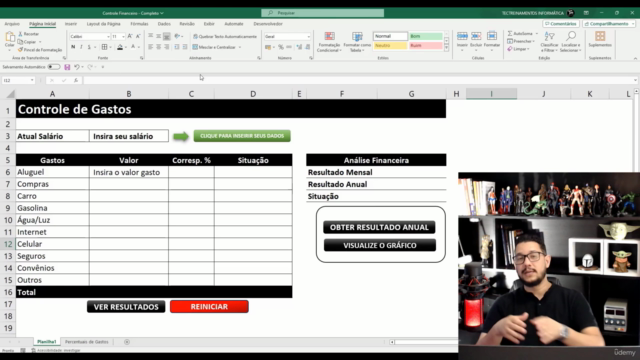
Task: Open Formatar cells option
Action: point(492,40)
